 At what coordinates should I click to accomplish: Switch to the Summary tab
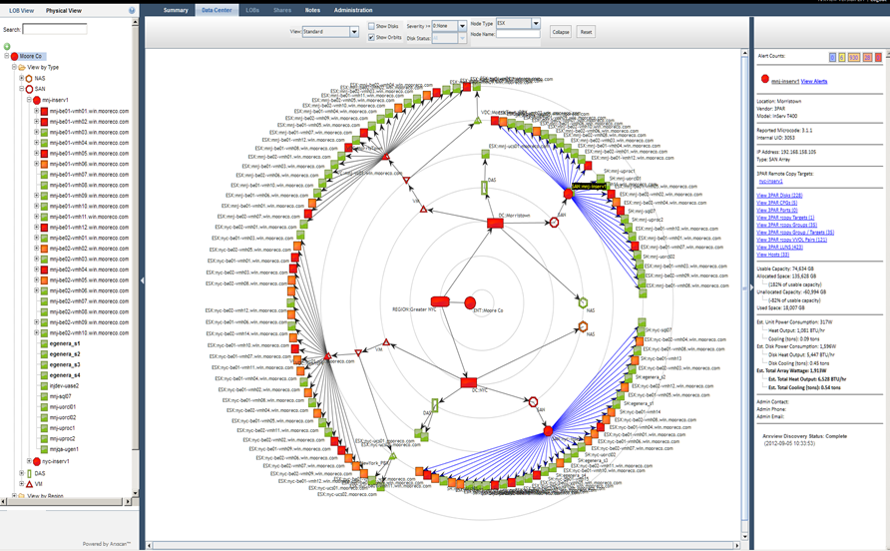pyautogui.click(x=175, y=10)
